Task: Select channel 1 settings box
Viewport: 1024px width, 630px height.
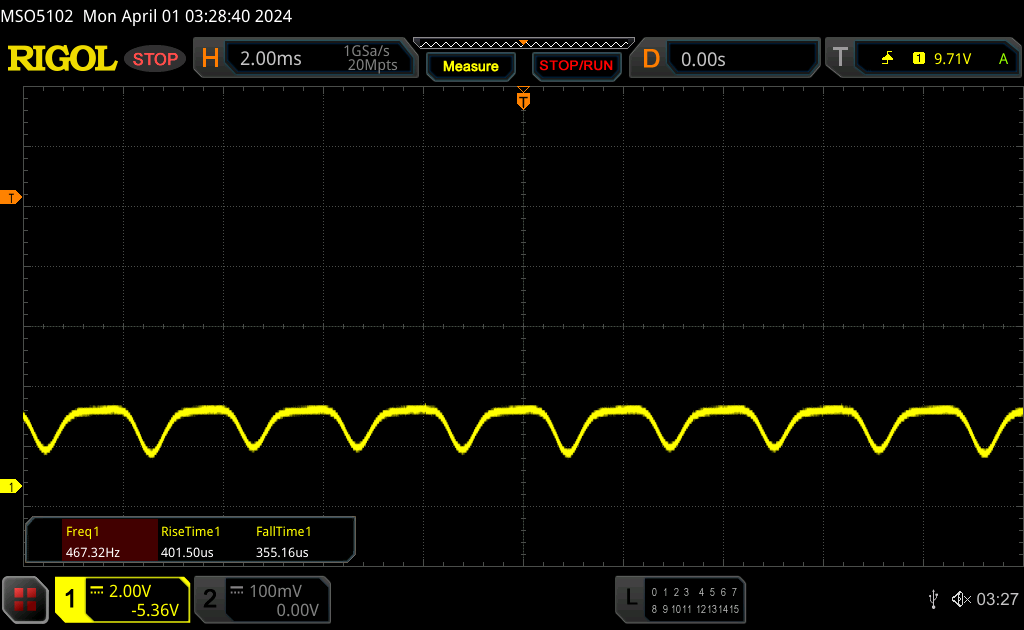Action: tap(123, 599)
